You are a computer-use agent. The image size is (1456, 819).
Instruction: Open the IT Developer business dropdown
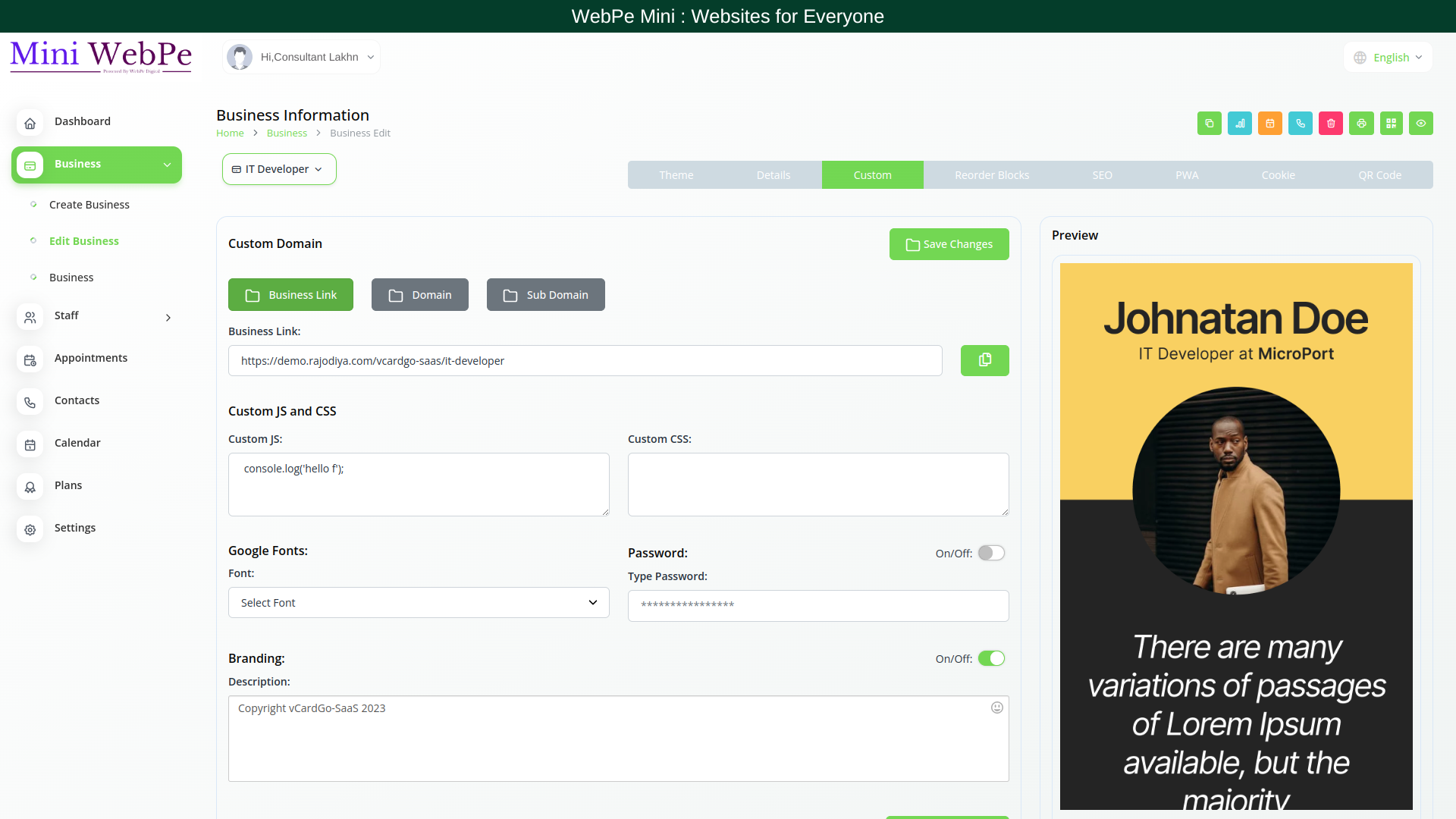click(279, 169)
